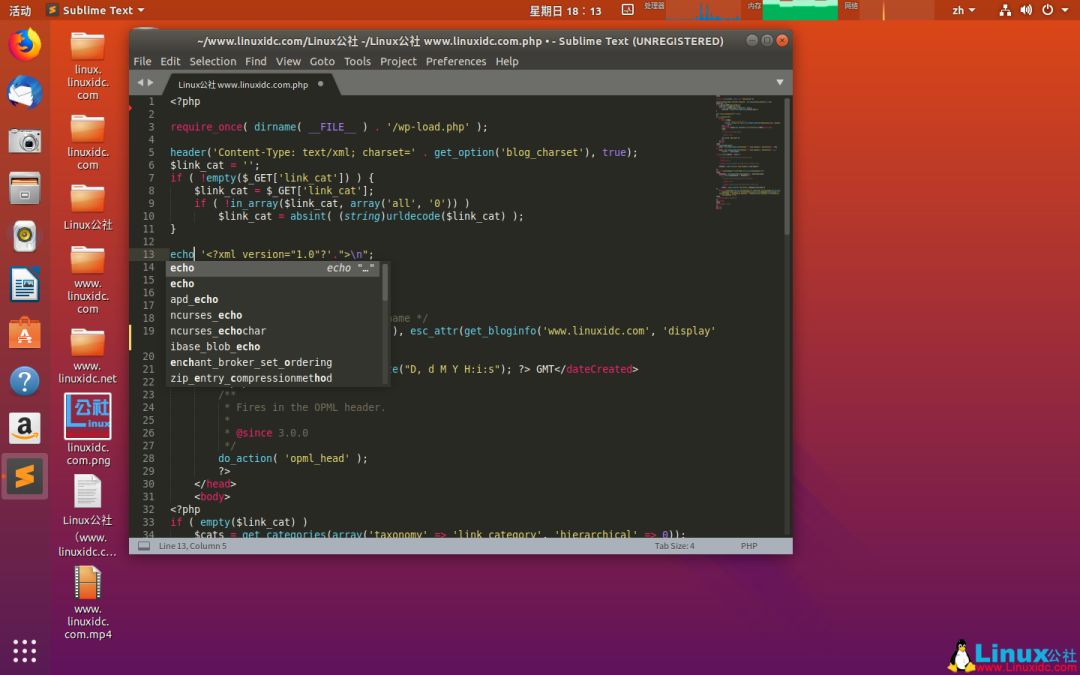The width and height of the screenshot is (1080, 675).
Task: Change syntax via the PHP status bar selector
Action: [x=749, y=546]
